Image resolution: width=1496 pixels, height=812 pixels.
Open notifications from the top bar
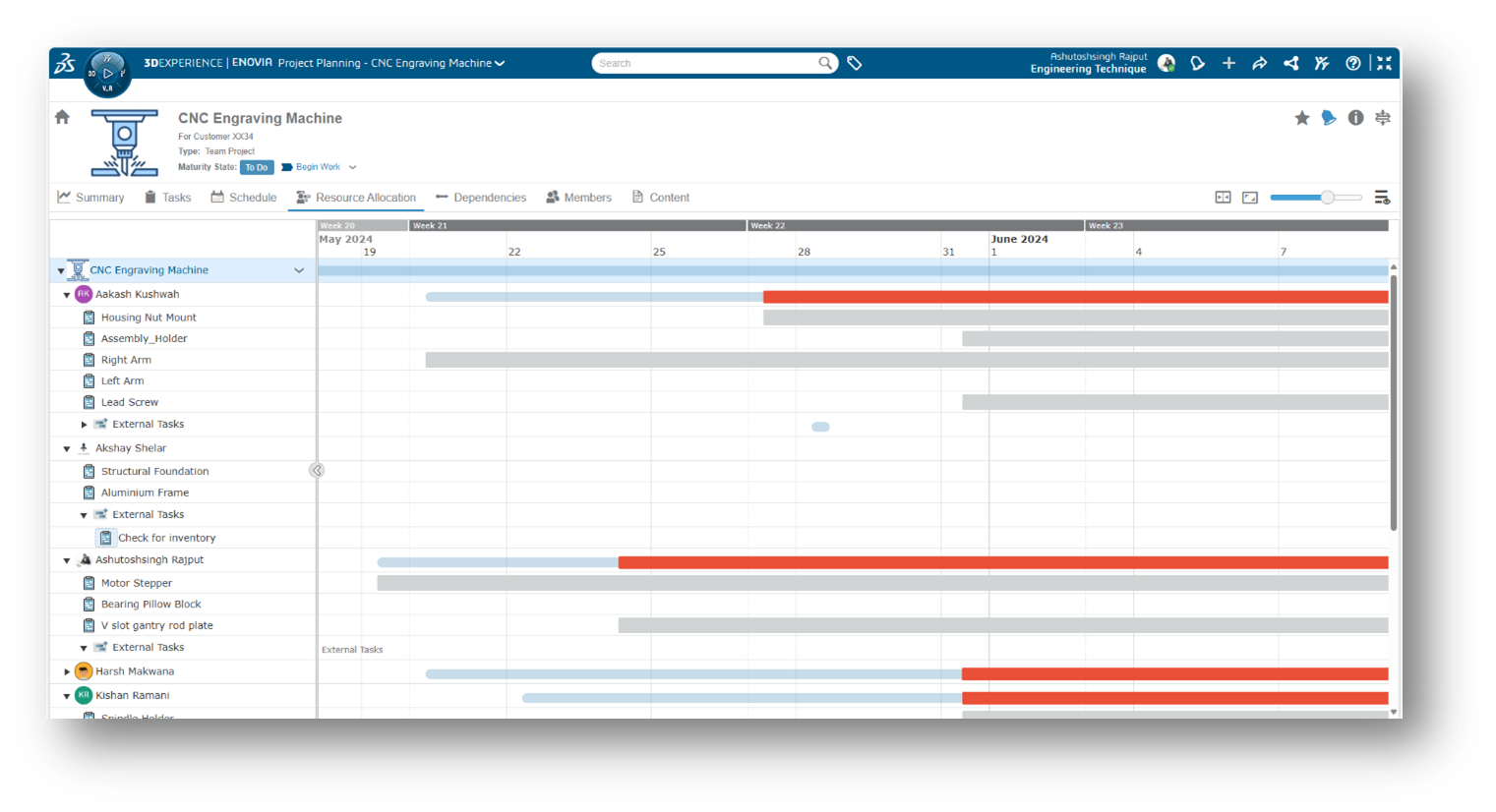pos(1197,63)
